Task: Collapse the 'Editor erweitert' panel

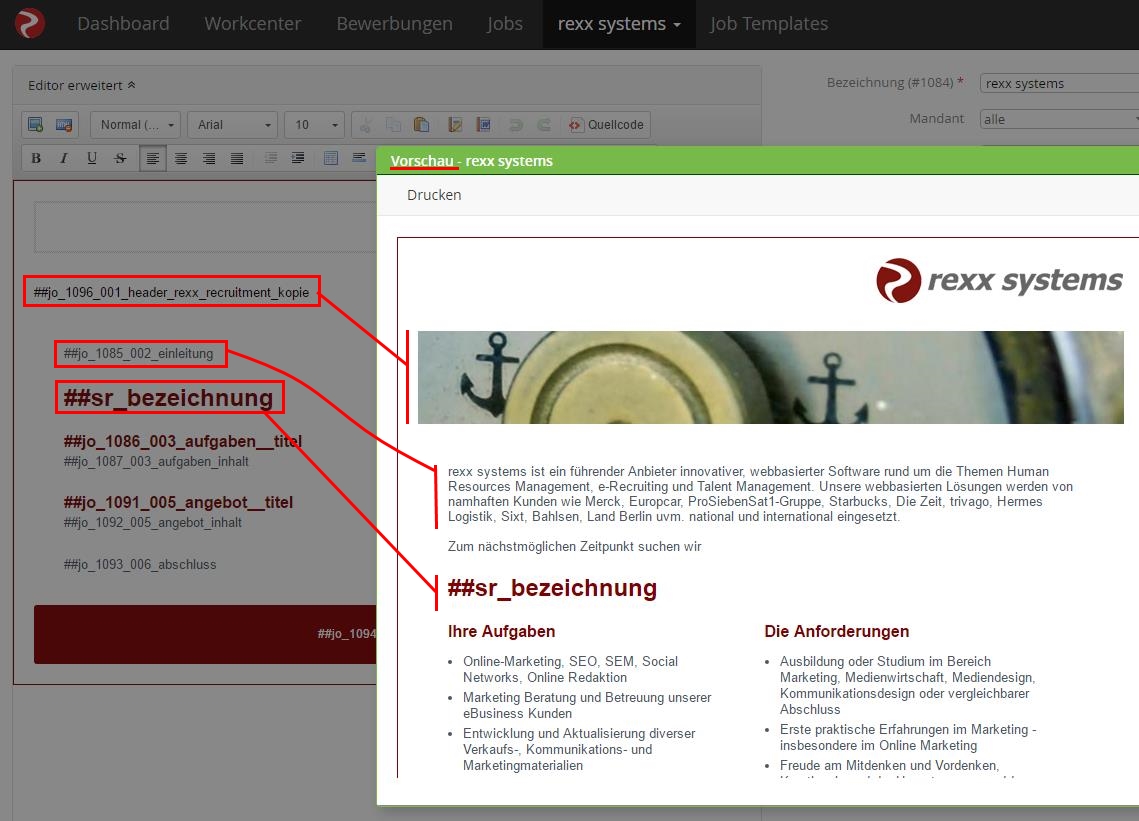Action: tap(81, 85)
